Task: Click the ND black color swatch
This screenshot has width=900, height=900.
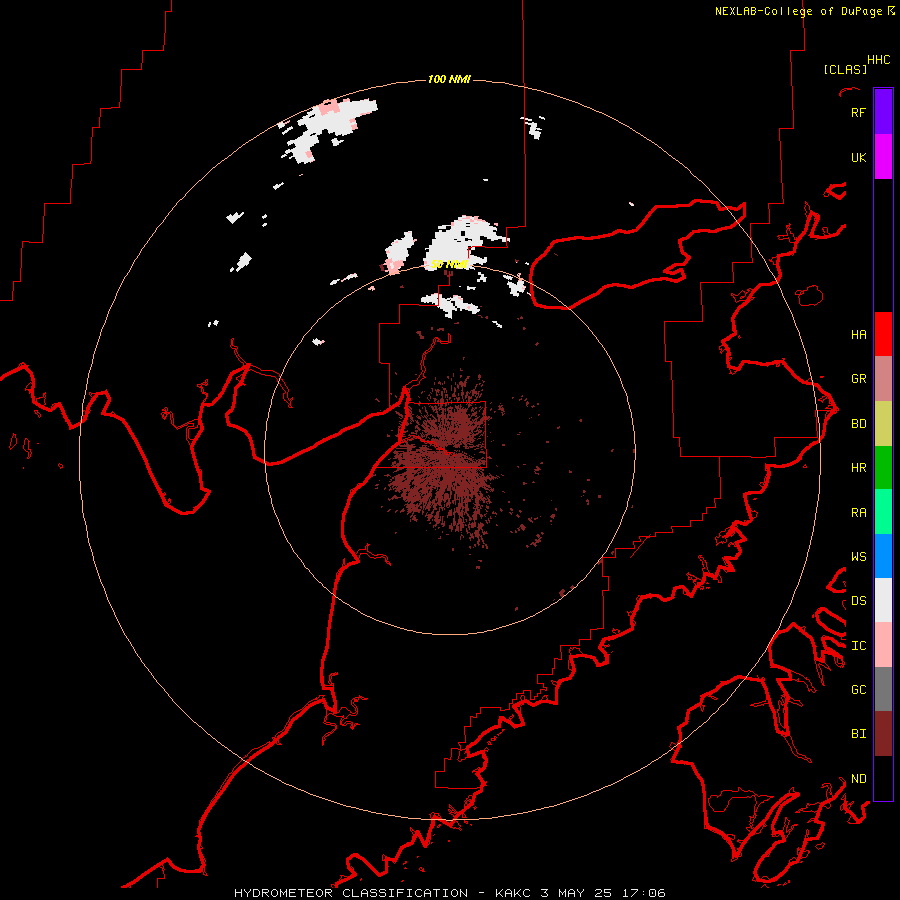Action: click(x=883, y=778)
